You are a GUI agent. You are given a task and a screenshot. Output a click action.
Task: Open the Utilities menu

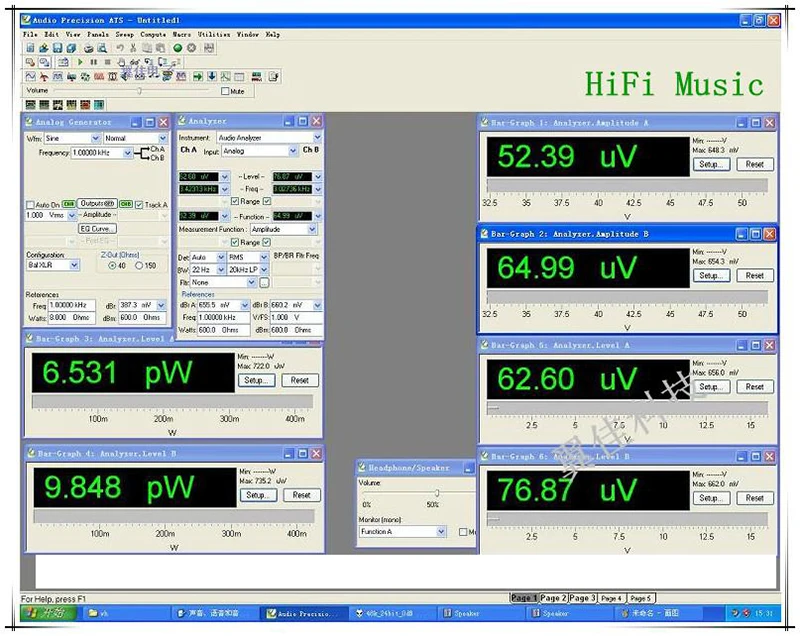(x=214, y=34)
